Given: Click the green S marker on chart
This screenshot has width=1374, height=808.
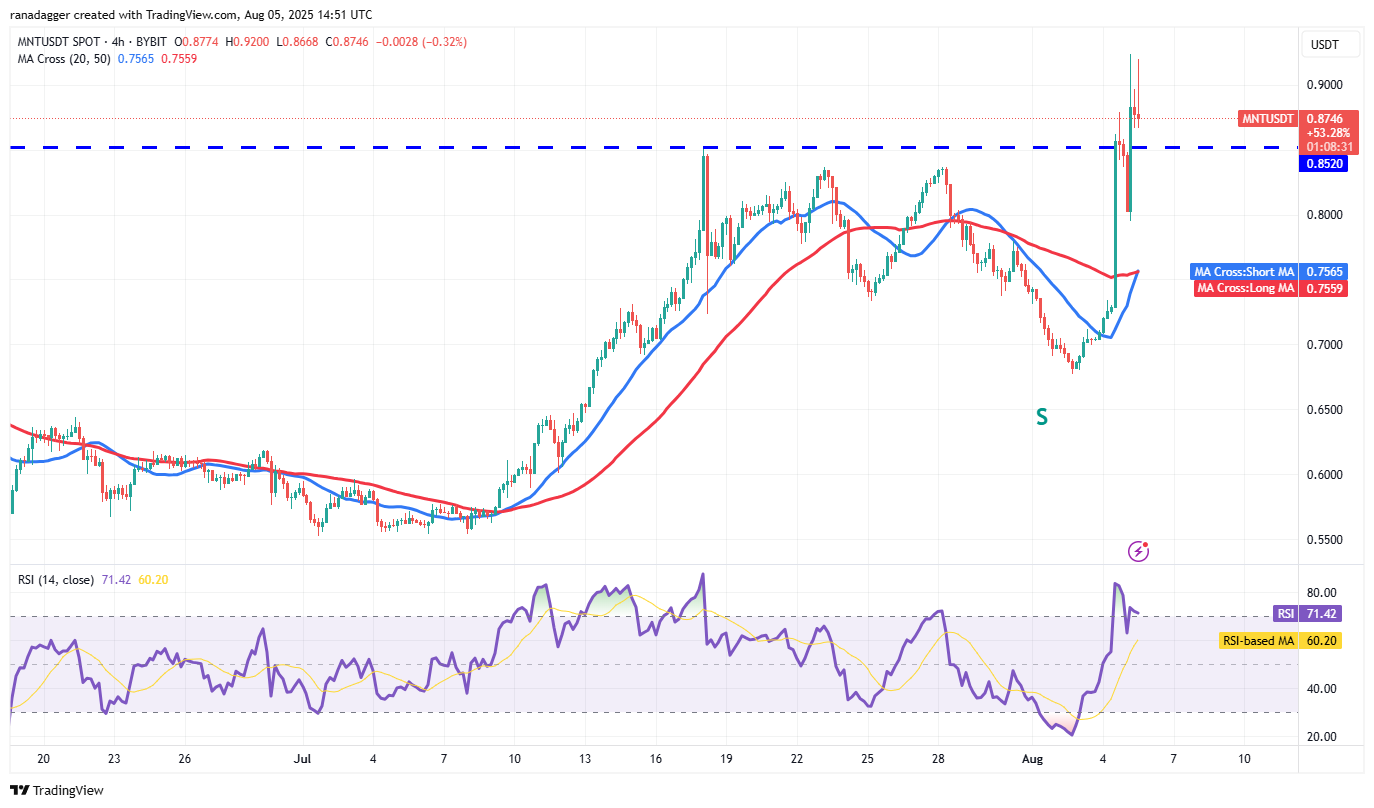Looking at the screenshot, I should (1041, 418).
